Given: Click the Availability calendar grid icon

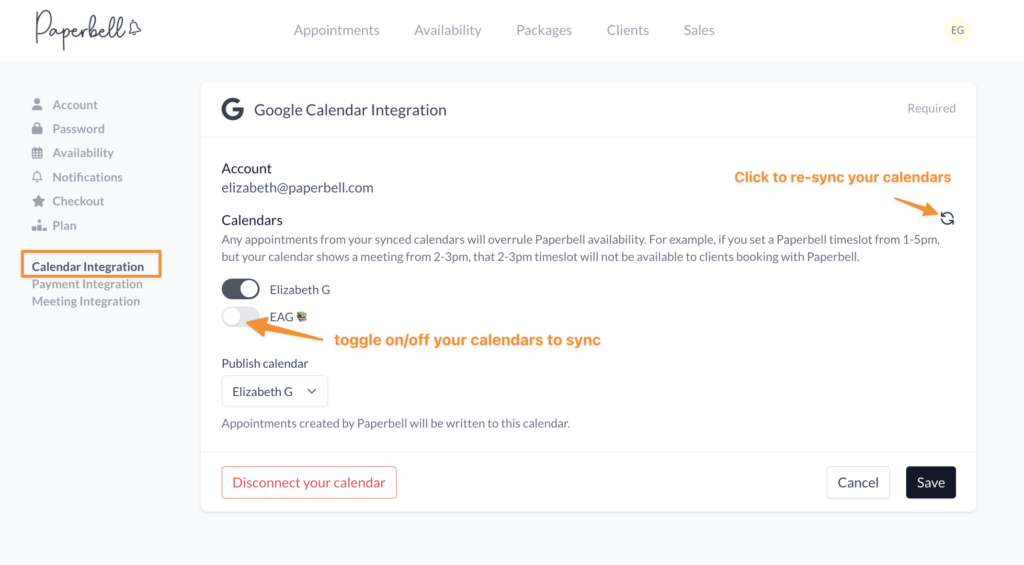Looking at the screenshot, I should coord(37,153).
